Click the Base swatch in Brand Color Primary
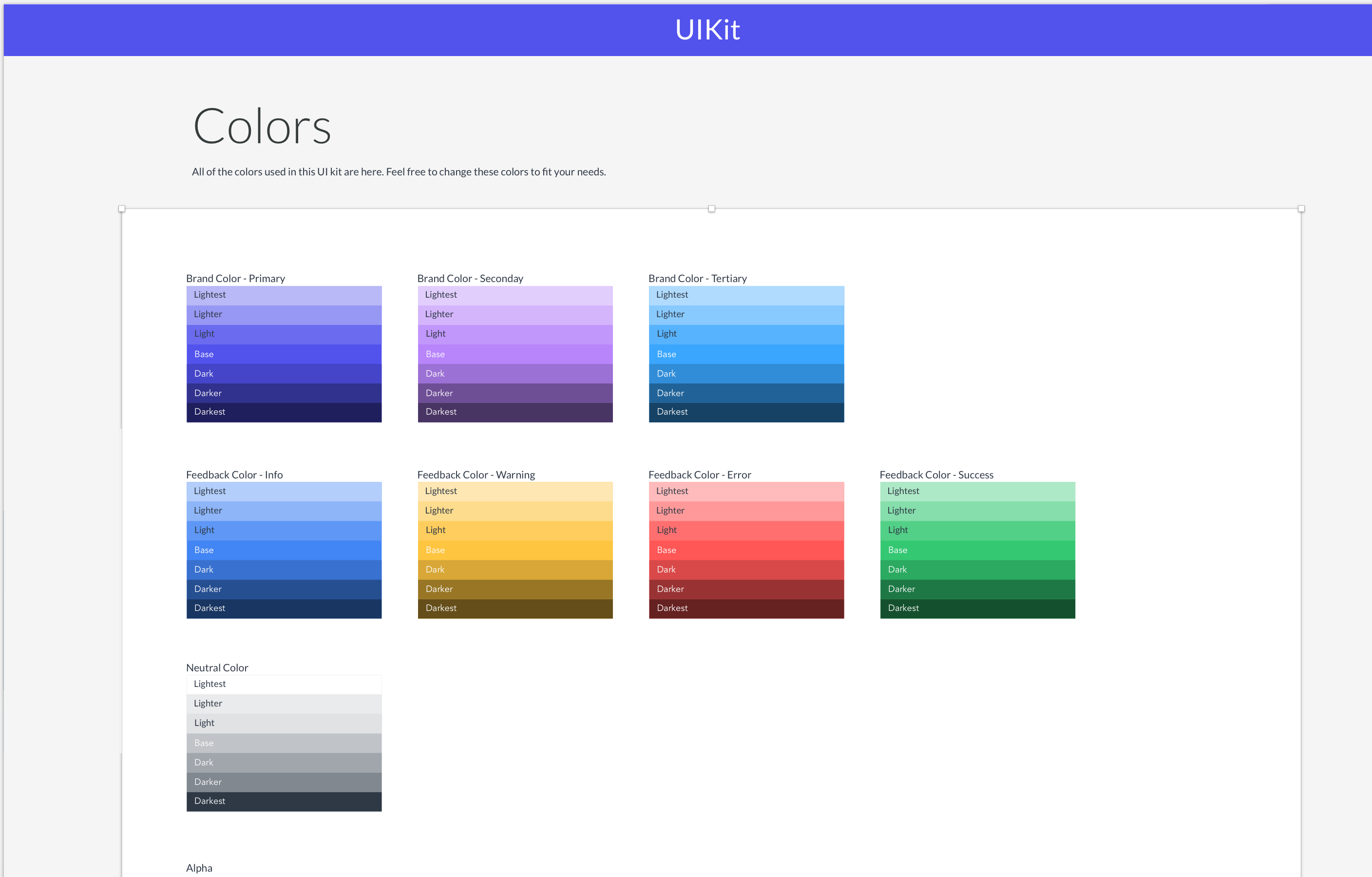The height and width of the screenshot is (877, 1372). coord(284,354)
